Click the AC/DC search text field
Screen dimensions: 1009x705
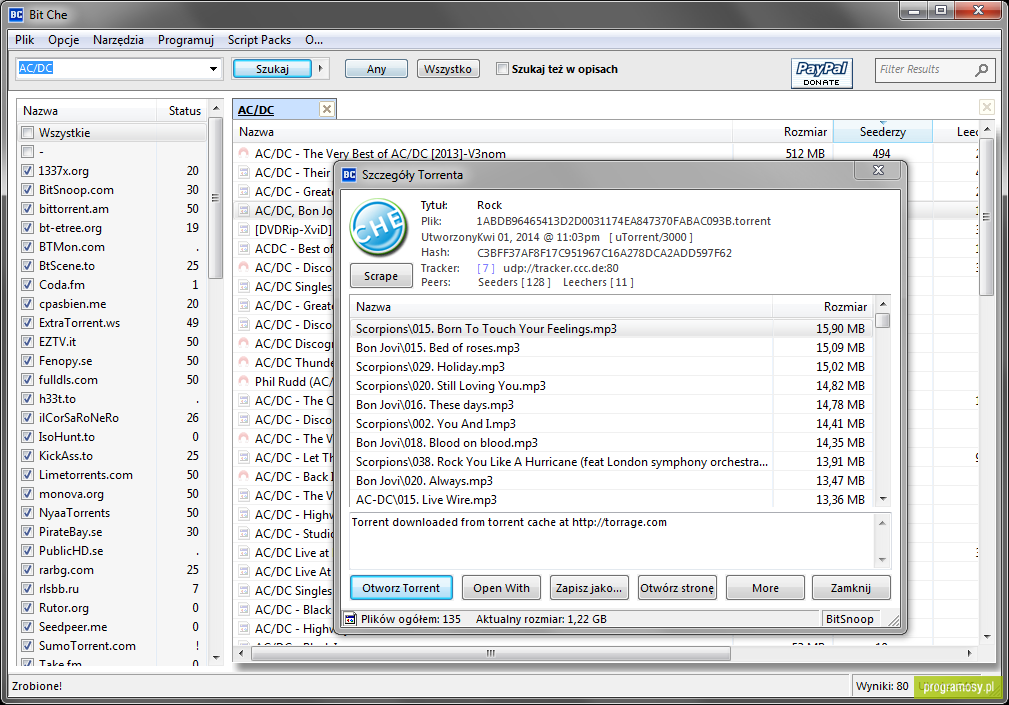tap(111, 68)
